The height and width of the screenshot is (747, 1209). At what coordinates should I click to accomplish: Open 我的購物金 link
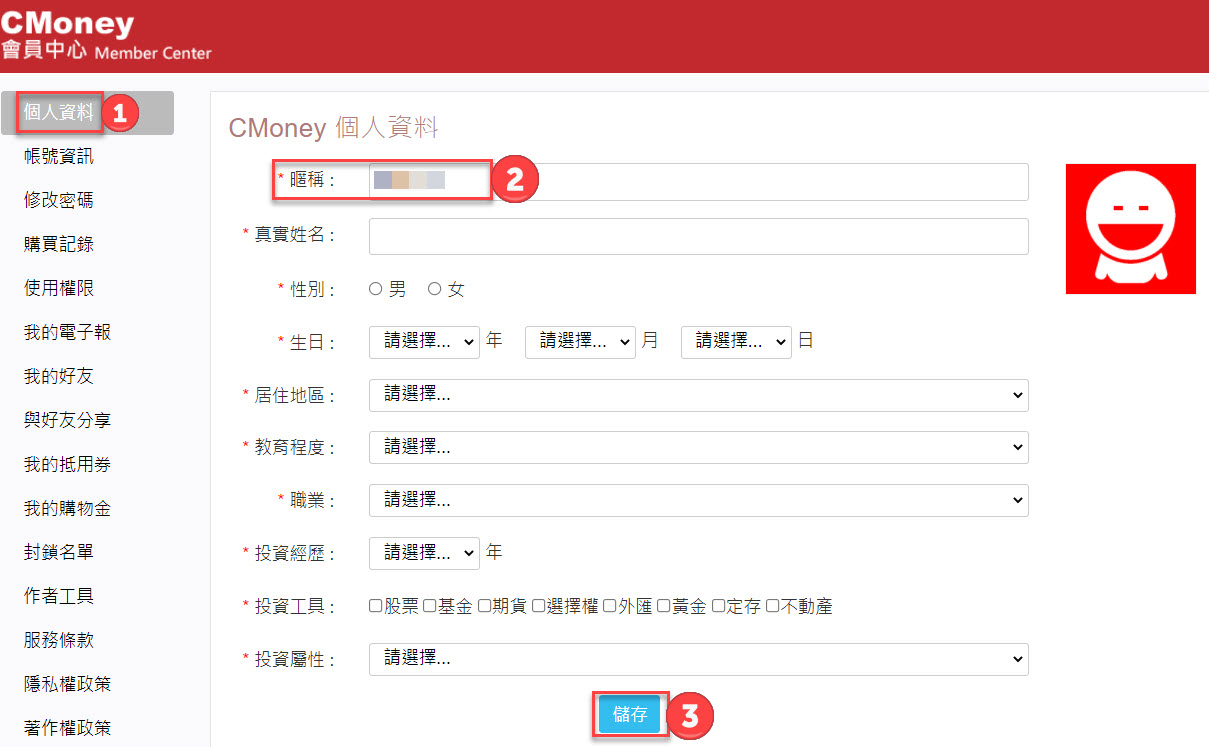click(67, 508)
